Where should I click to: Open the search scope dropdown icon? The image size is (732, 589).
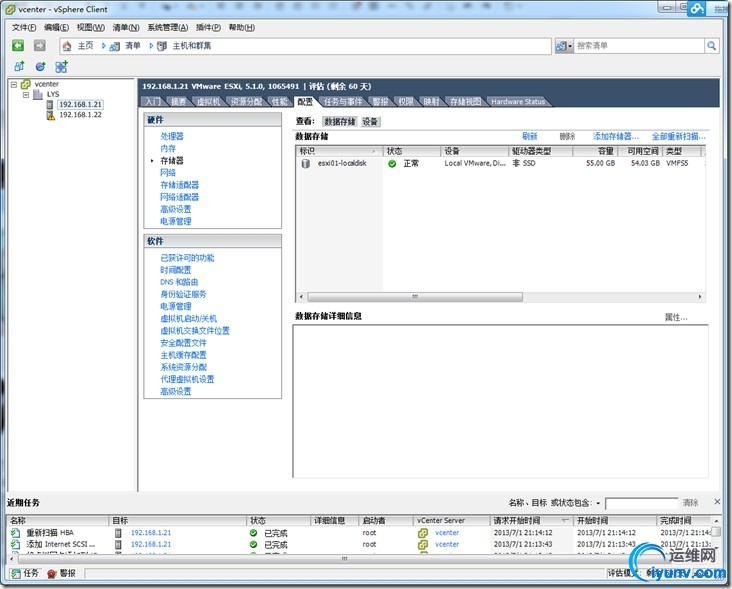563,46
